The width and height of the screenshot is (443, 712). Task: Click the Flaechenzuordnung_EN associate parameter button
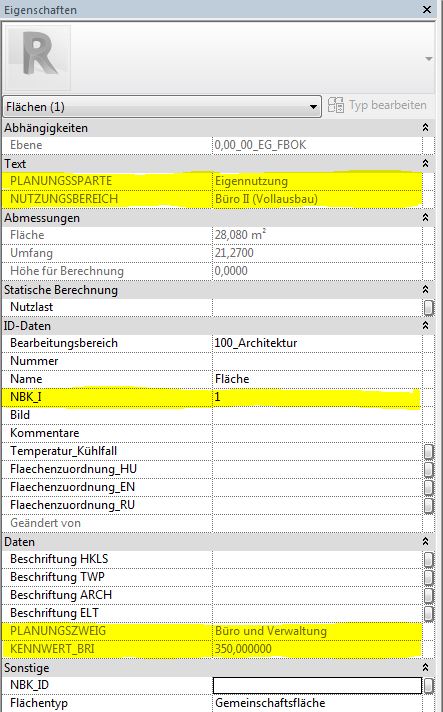(428, 487)
